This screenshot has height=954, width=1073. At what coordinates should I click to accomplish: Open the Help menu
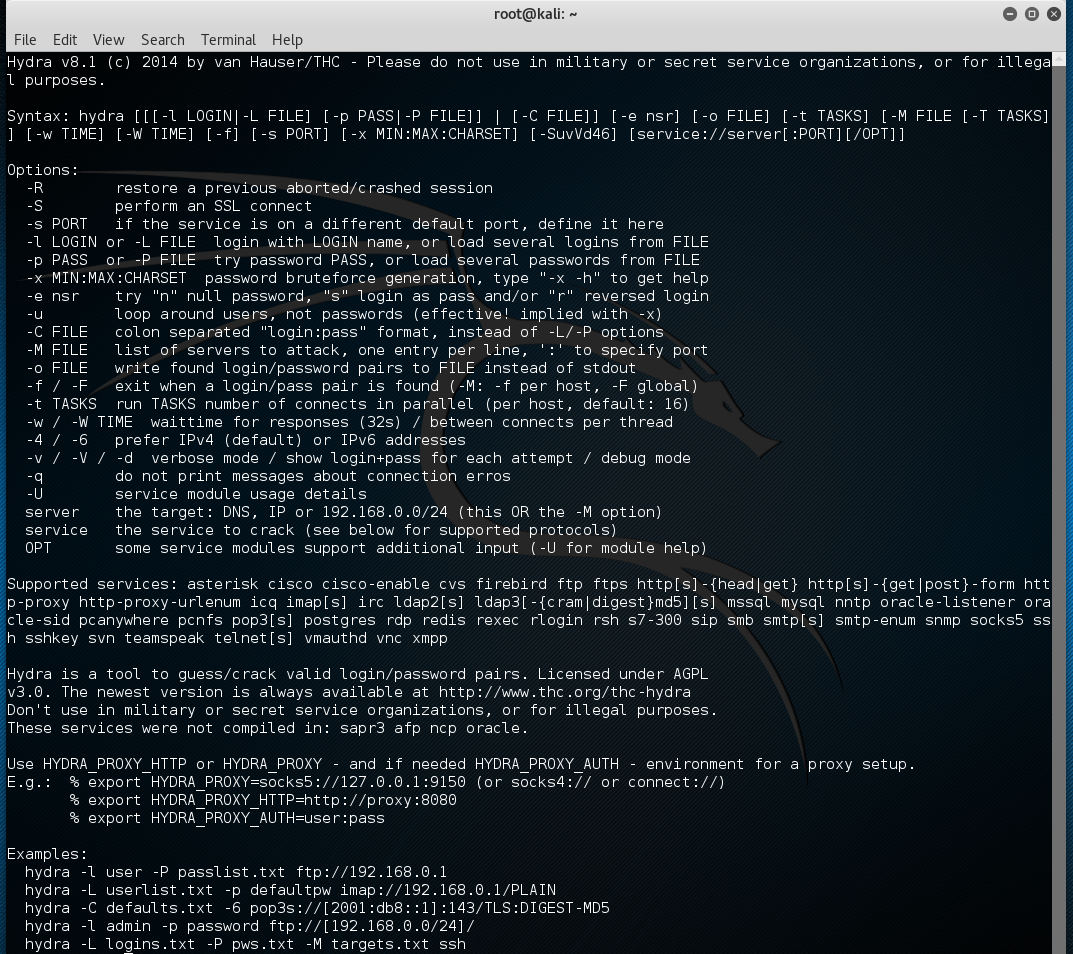coord(287,40)
